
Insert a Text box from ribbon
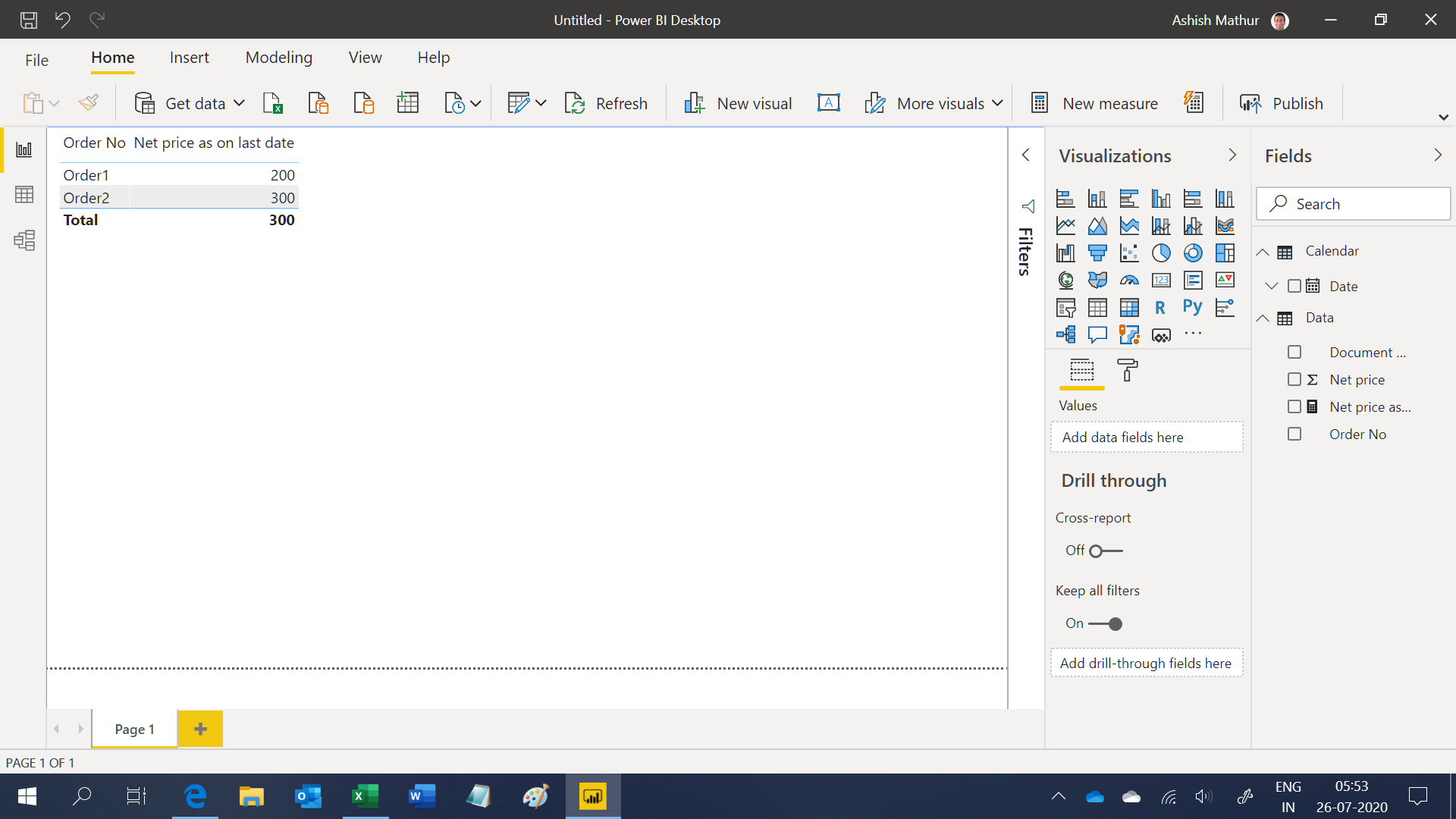pos(829,102)
